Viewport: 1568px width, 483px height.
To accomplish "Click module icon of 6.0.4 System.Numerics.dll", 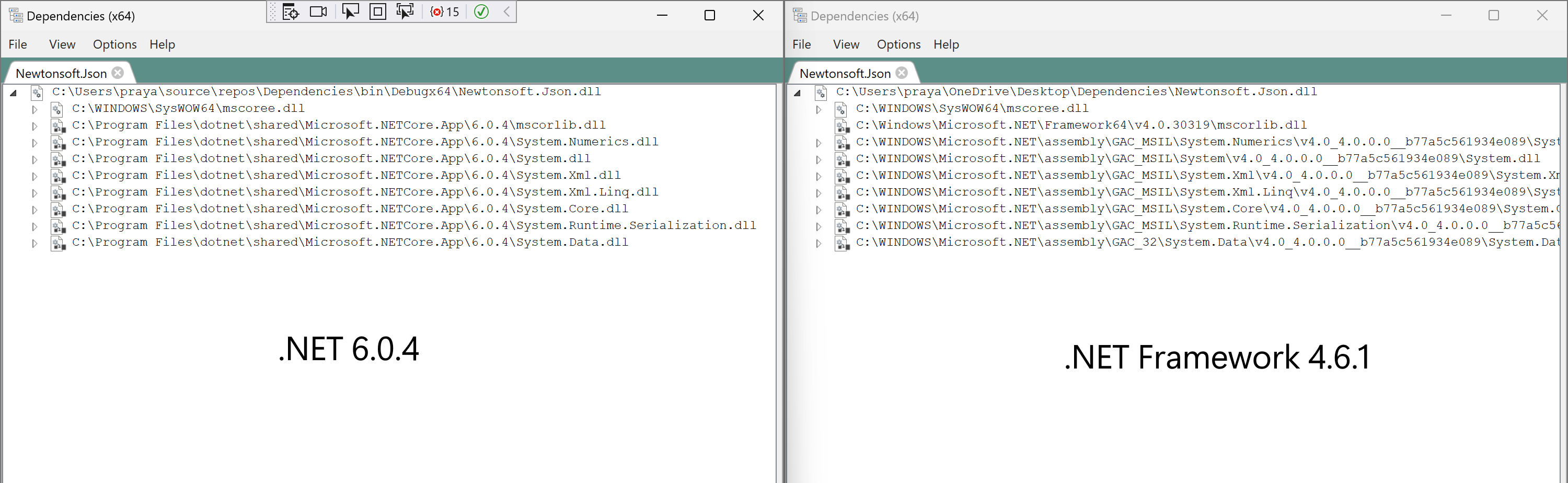I will [58, 143].
